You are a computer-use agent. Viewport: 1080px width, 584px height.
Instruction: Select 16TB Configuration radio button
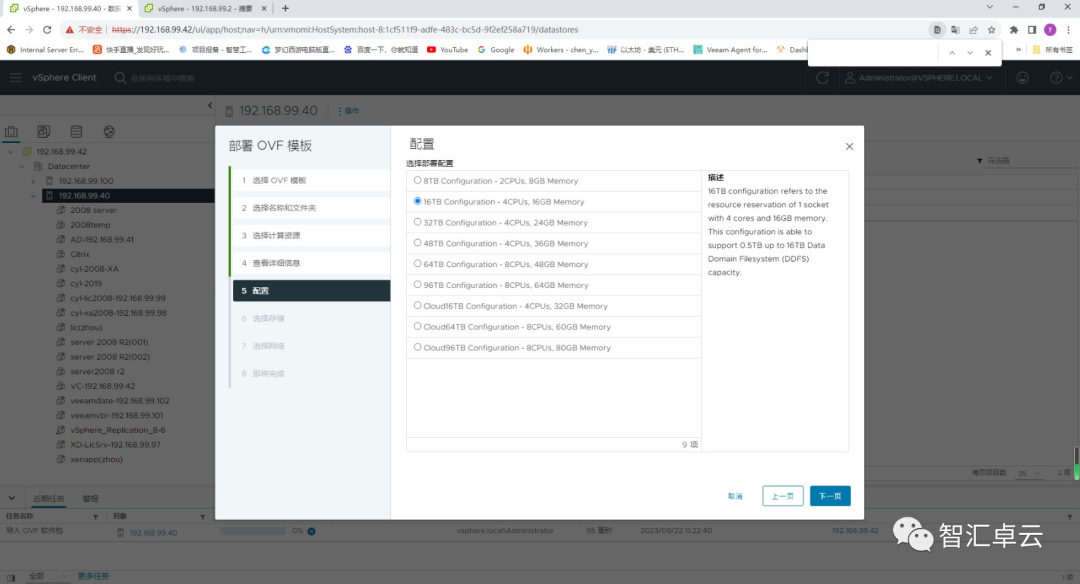(x=417, y=201)
